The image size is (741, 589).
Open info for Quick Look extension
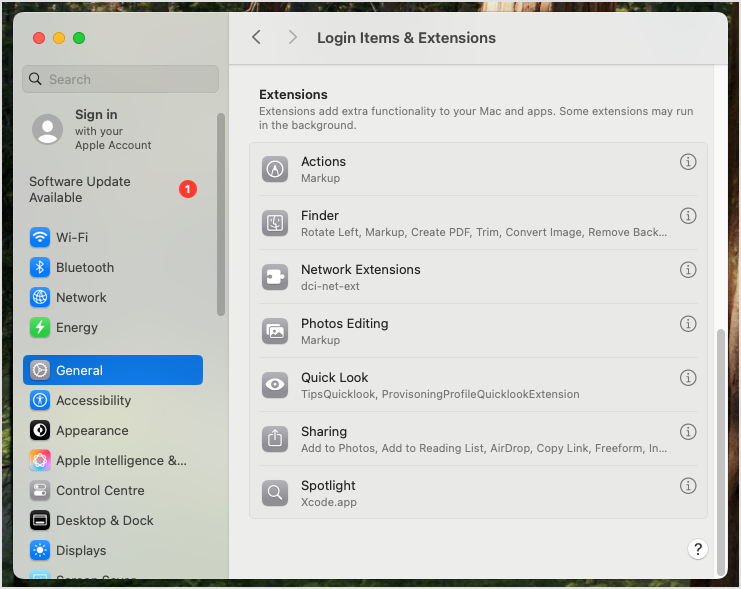tap(688, 377)
